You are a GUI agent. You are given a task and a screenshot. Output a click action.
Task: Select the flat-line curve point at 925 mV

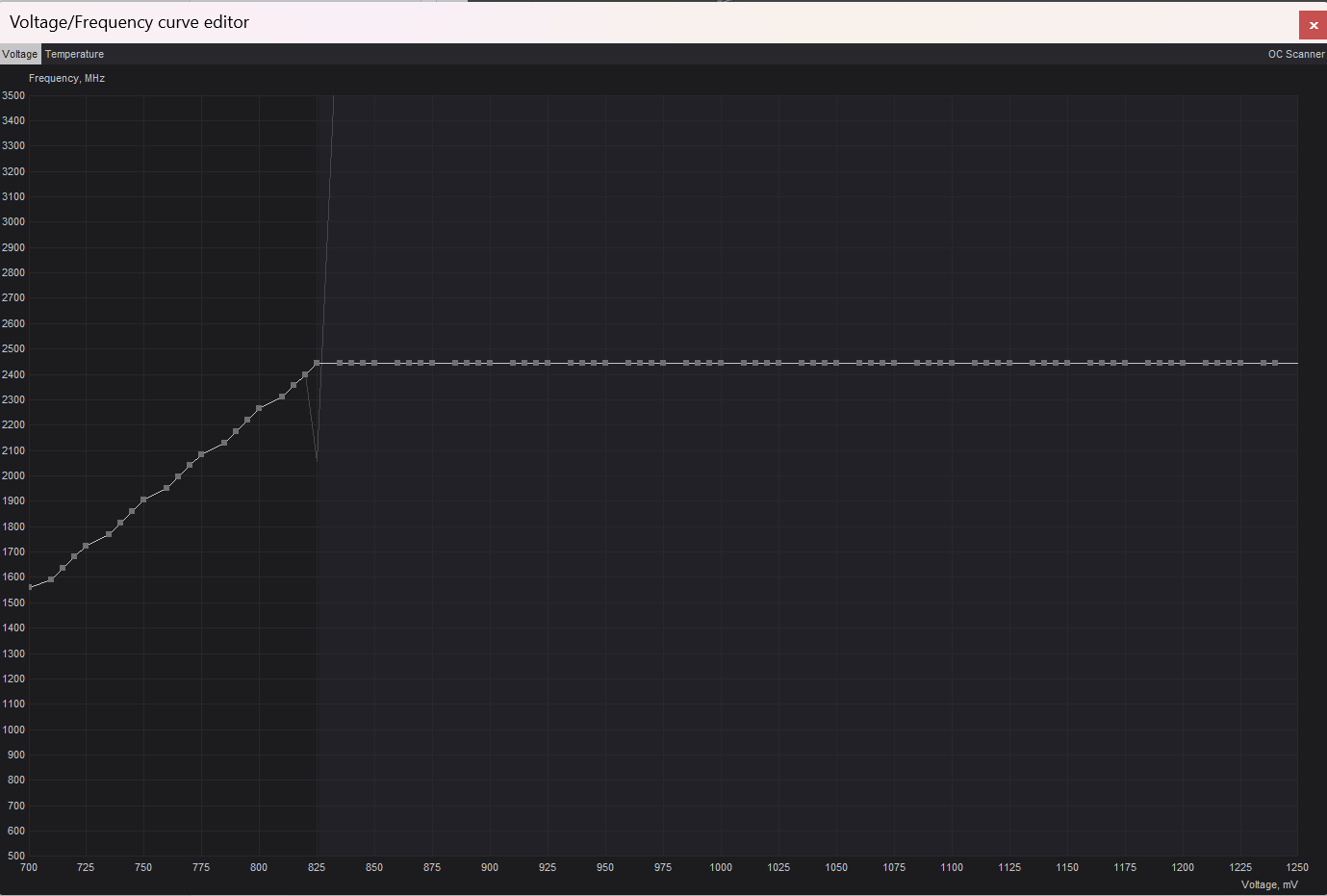click(x=548, y=363)
